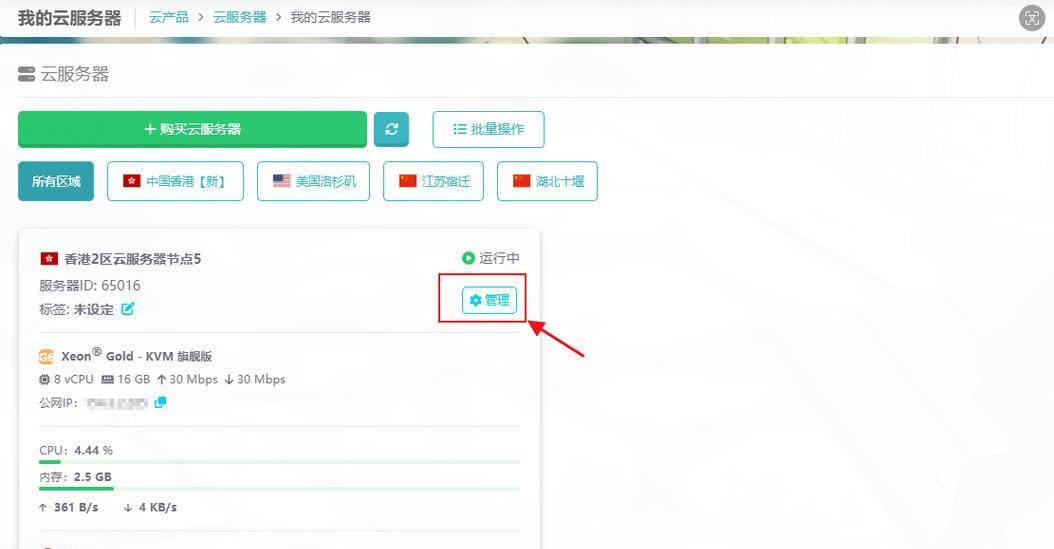Click the memory icon beside 16 GB
The width and height of the screenshot is (1054, 549).
pyautogui.click(x=107, y=380)
